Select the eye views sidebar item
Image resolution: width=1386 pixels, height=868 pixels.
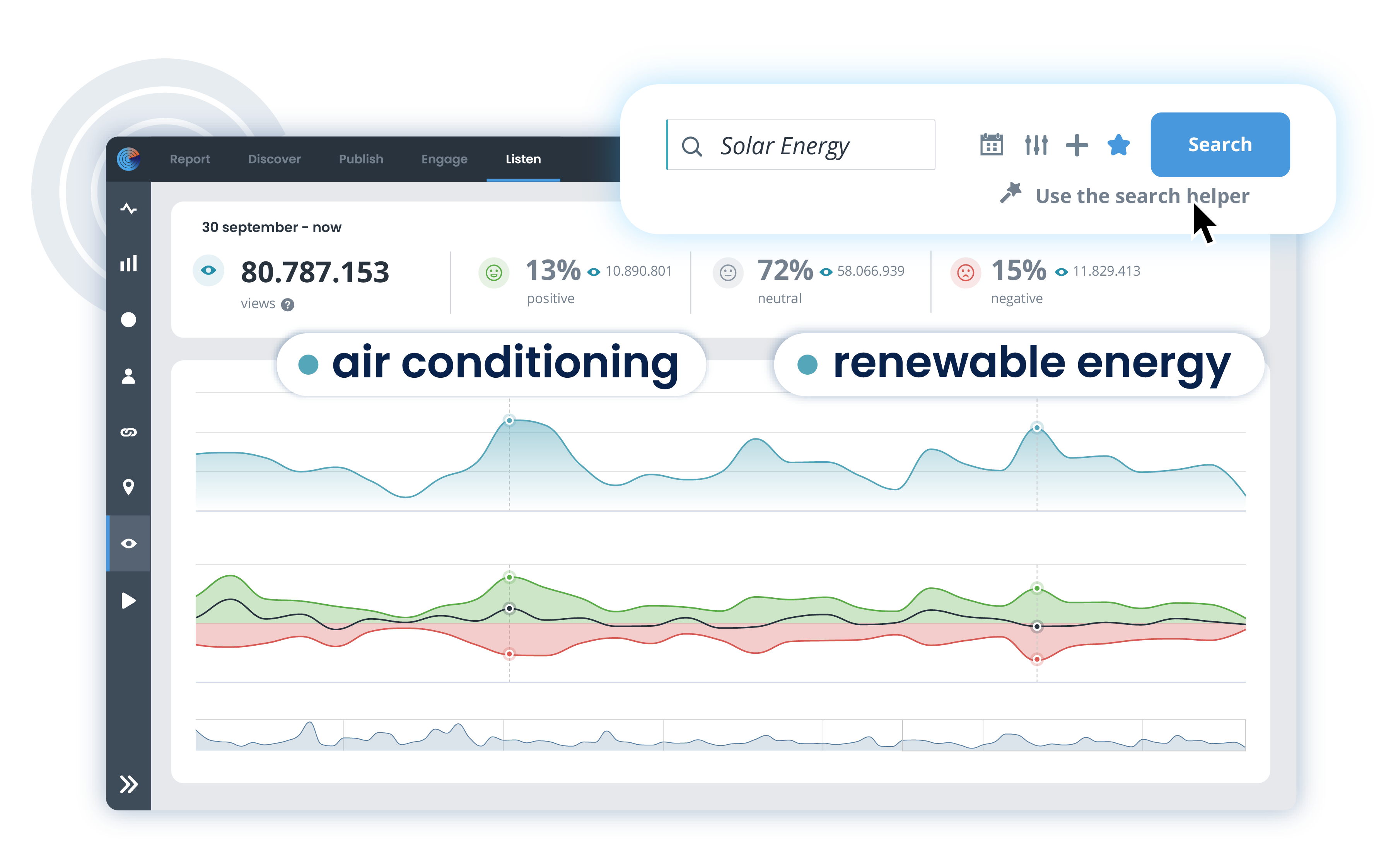[128, 543]
